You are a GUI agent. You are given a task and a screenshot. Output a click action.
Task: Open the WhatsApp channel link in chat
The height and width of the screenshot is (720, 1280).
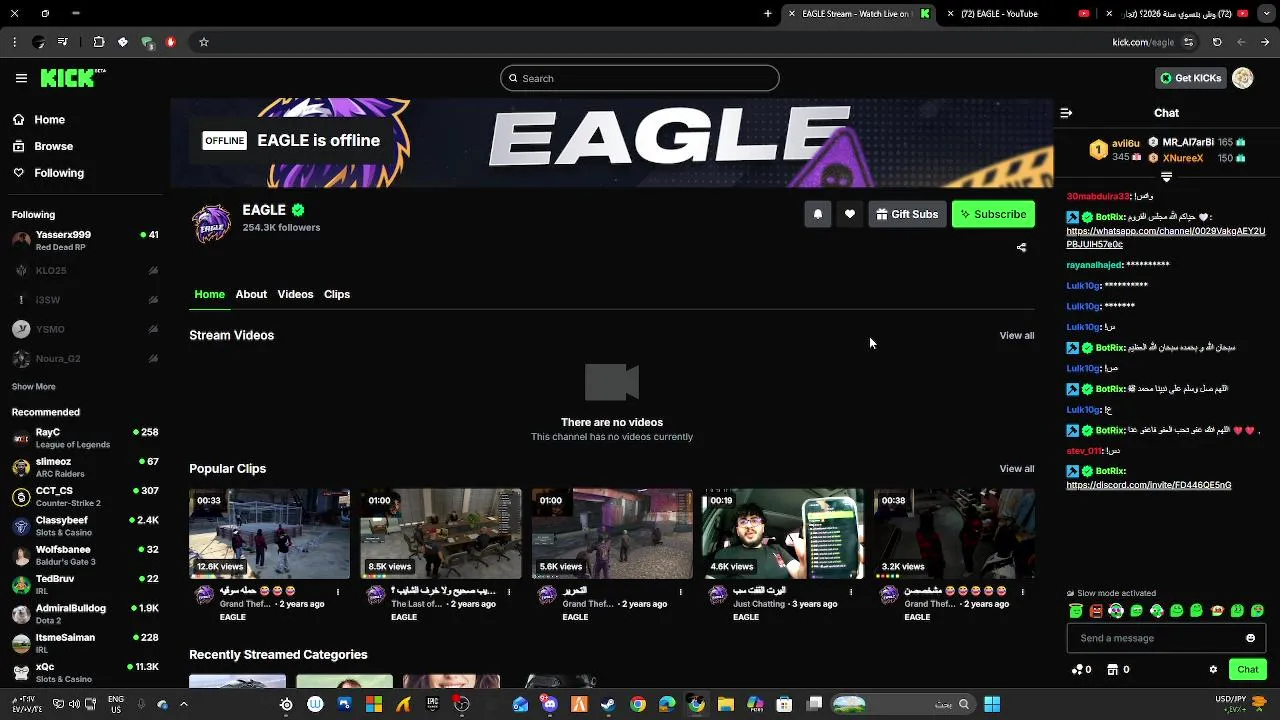tap(1165, 238)
